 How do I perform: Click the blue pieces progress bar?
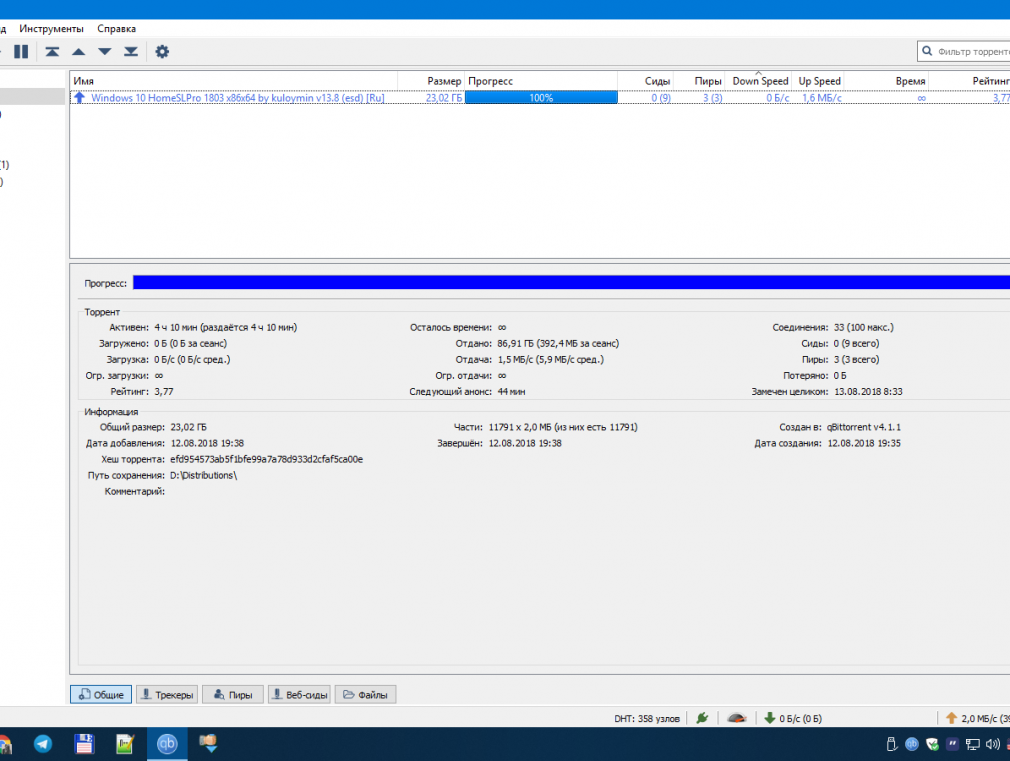(x=571, y=282)
